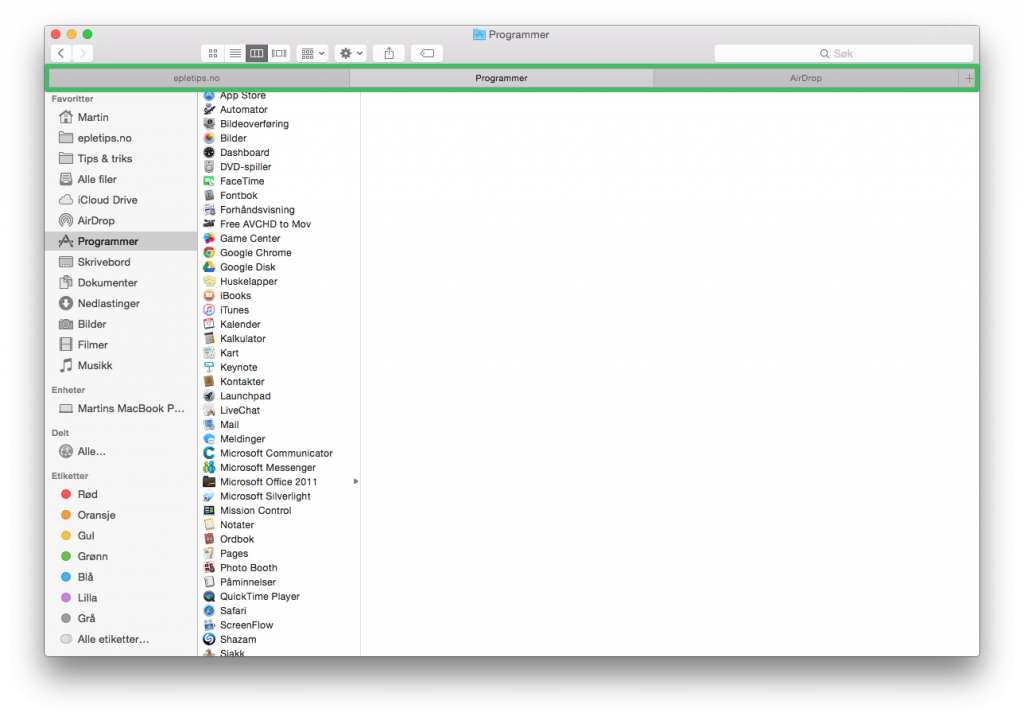Select the Programmer tab
This screenshot has height=720, width=1024.
tap(502, 78)
